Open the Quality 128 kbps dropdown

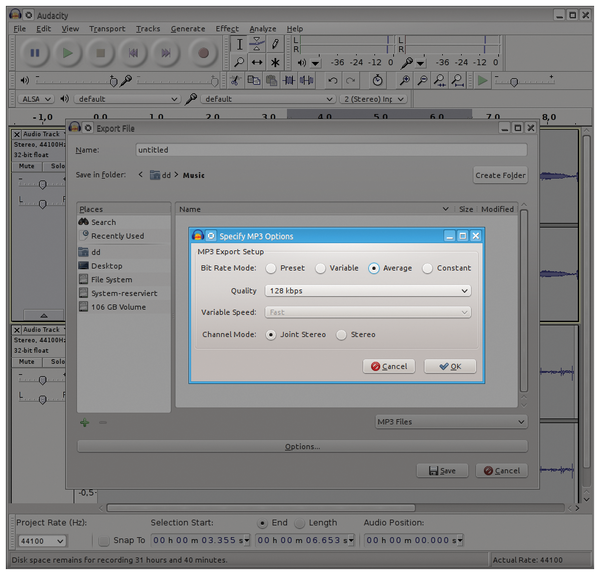[x=368, y=291]
